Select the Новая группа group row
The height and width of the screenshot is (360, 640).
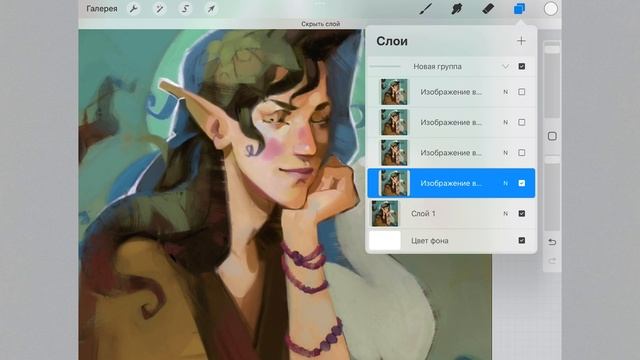[451, 67]
